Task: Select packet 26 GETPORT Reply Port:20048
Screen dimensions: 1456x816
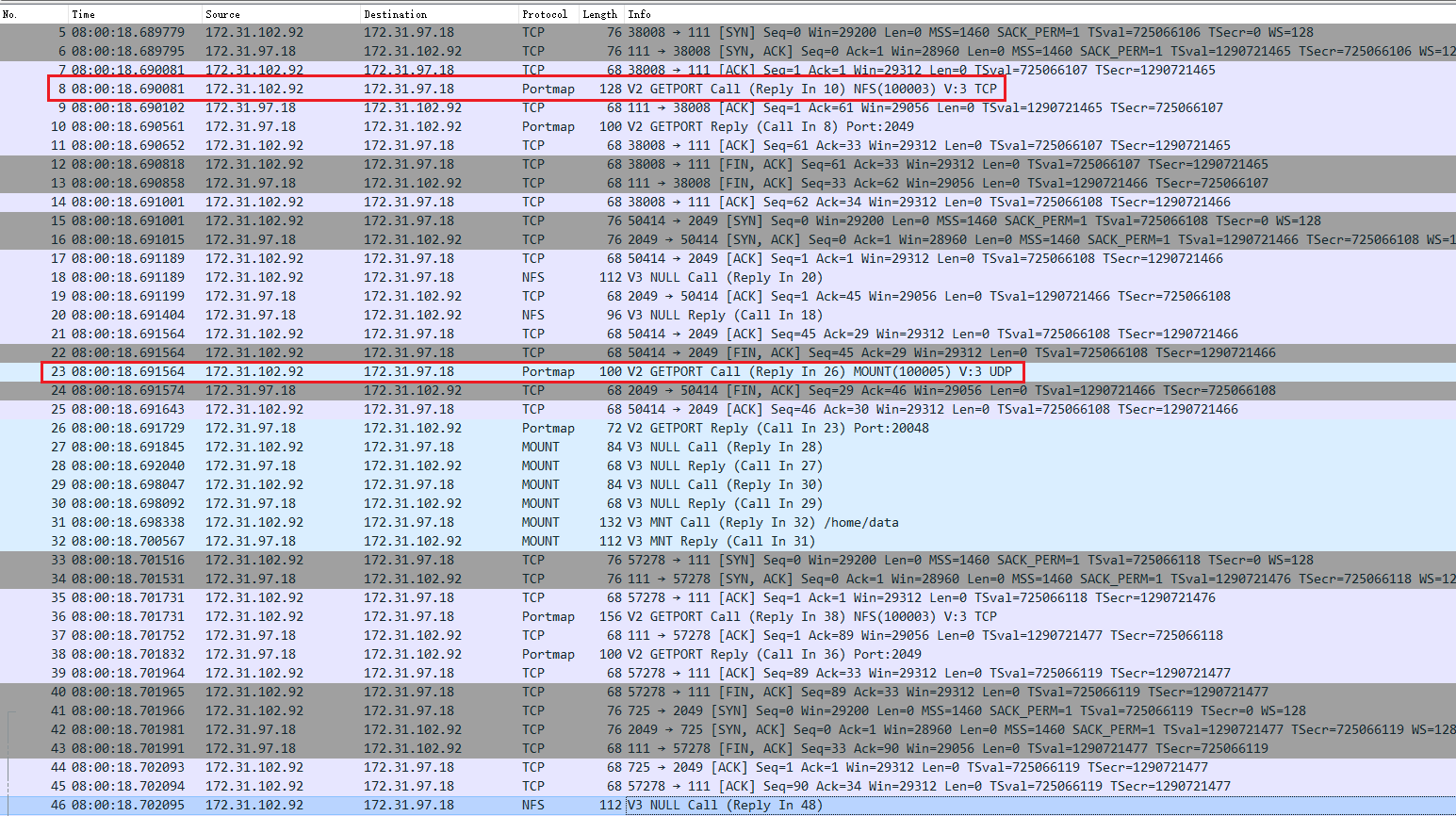Action: (728, 428)
